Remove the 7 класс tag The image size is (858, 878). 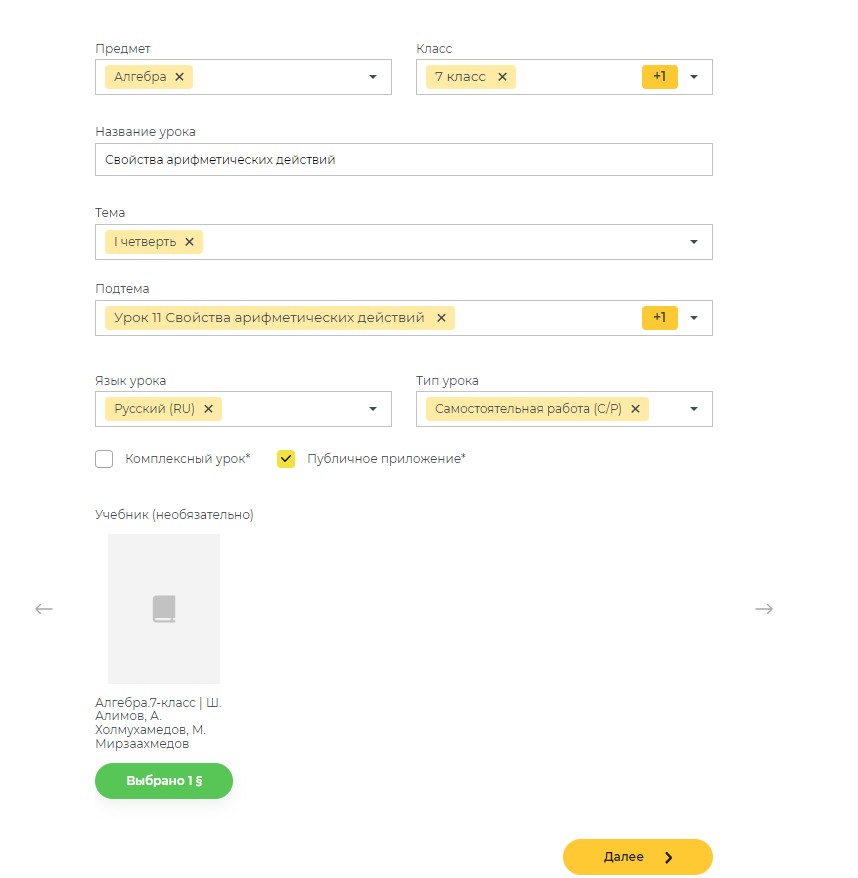(x=502, y=77)
